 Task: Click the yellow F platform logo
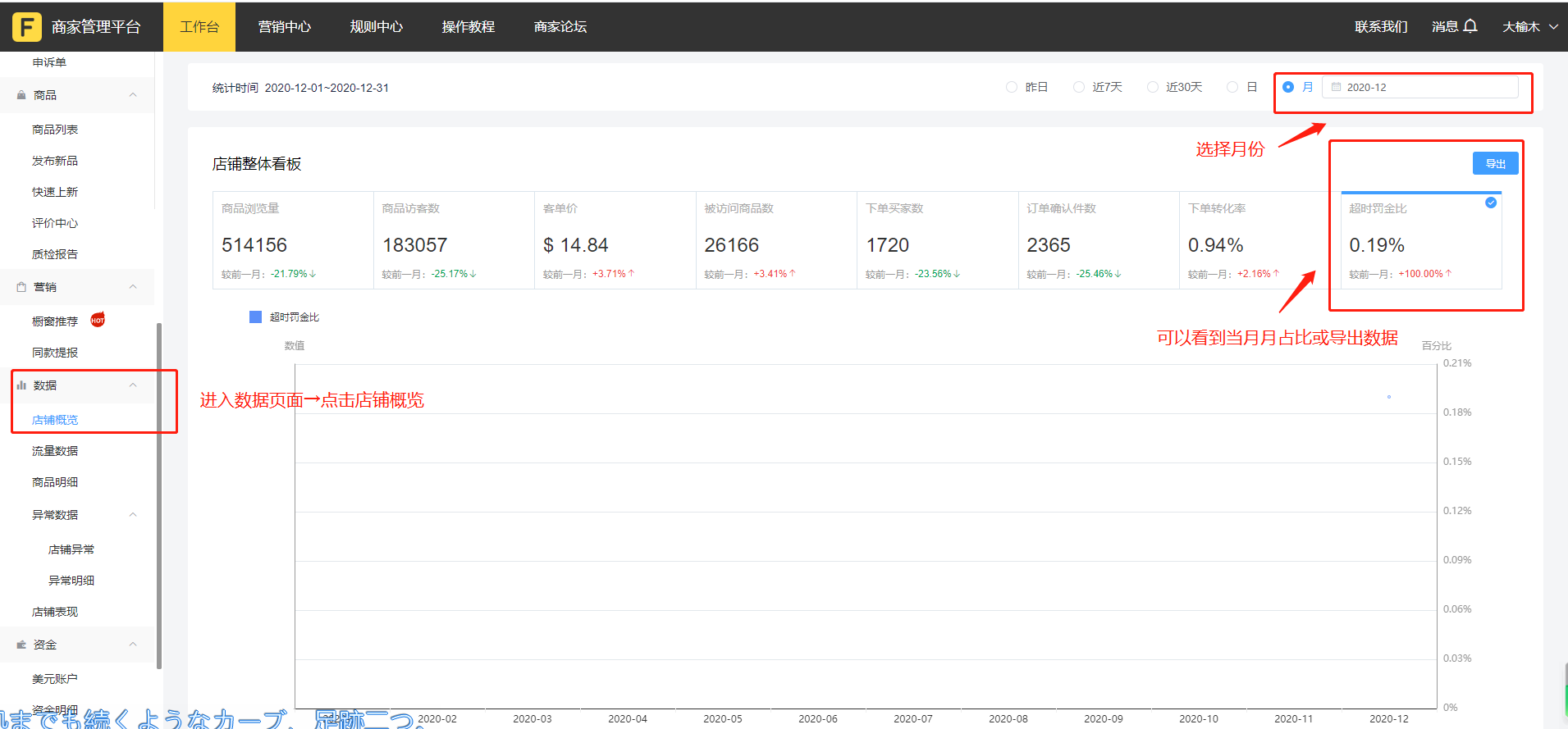26,27
